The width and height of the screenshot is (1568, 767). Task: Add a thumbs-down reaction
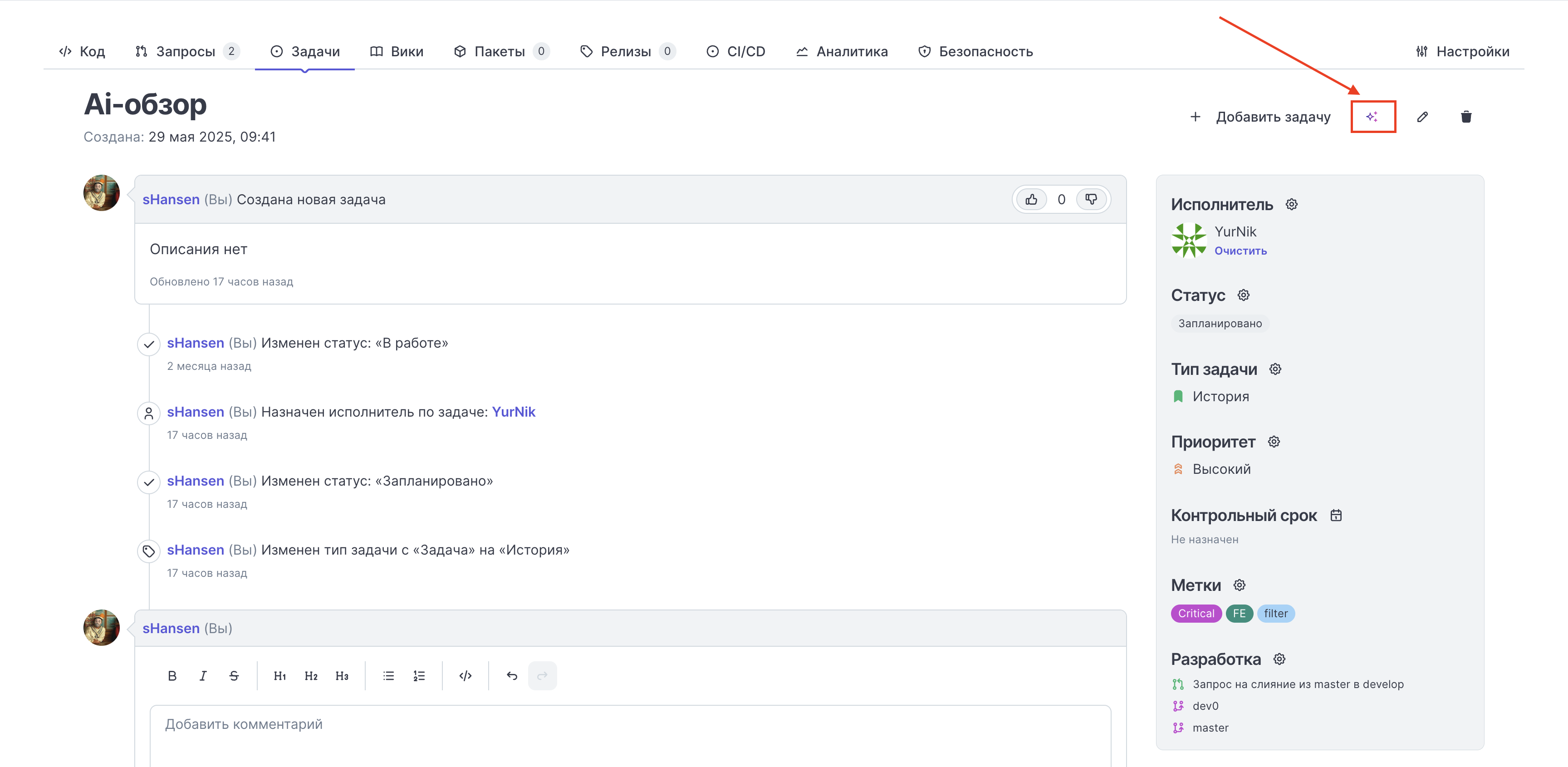[1091, 200]
